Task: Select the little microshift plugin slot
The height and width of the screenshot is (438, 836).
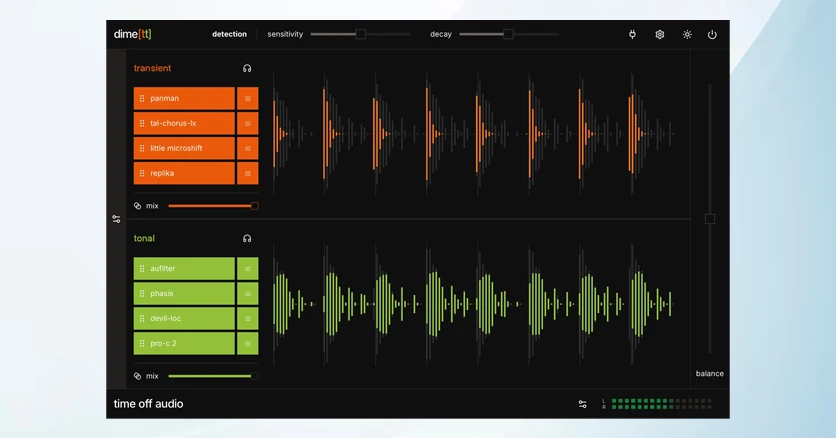Action: [184, 149]
